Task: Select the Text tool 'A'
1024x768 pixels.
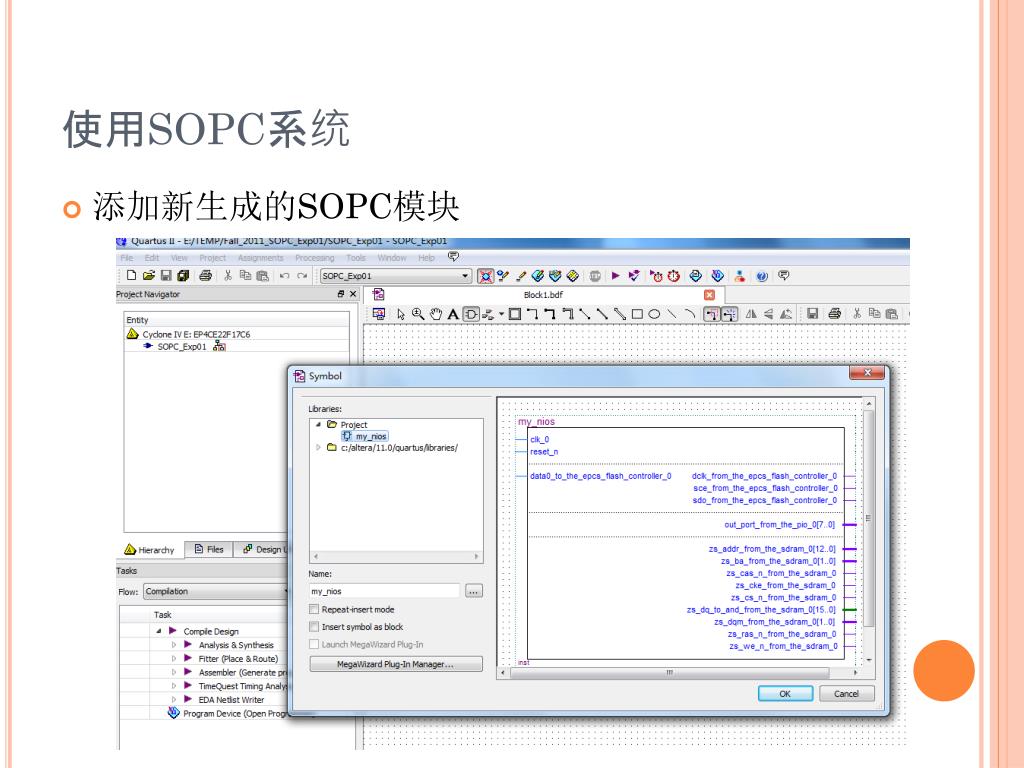Action: point(453,314)
